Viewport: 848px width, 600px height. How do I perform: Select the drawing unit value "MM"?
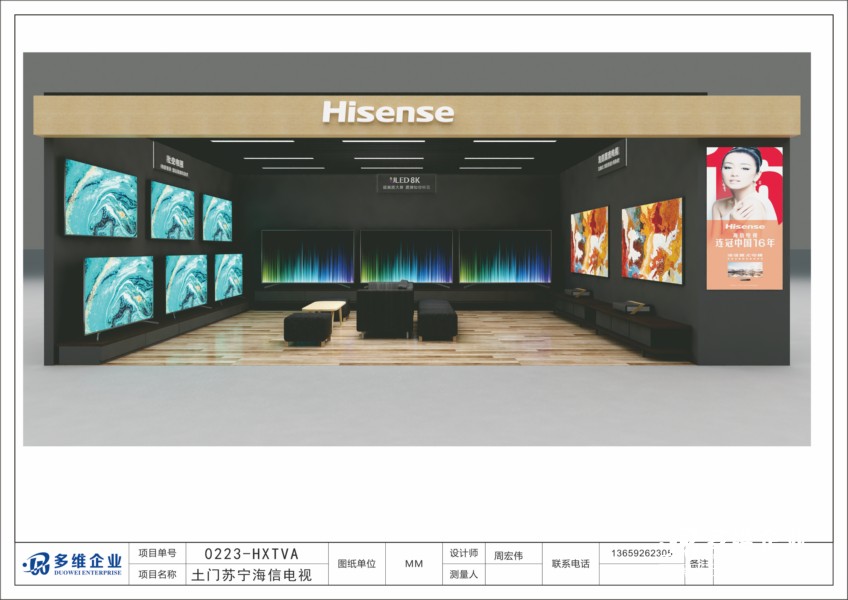coord(414,564)
